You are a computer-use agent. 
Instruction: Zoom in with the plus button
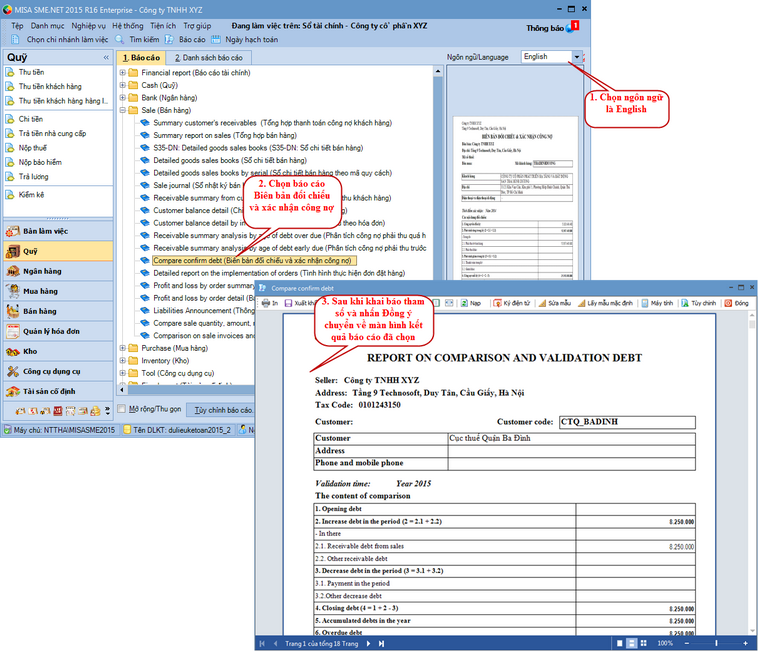(745, 643)
